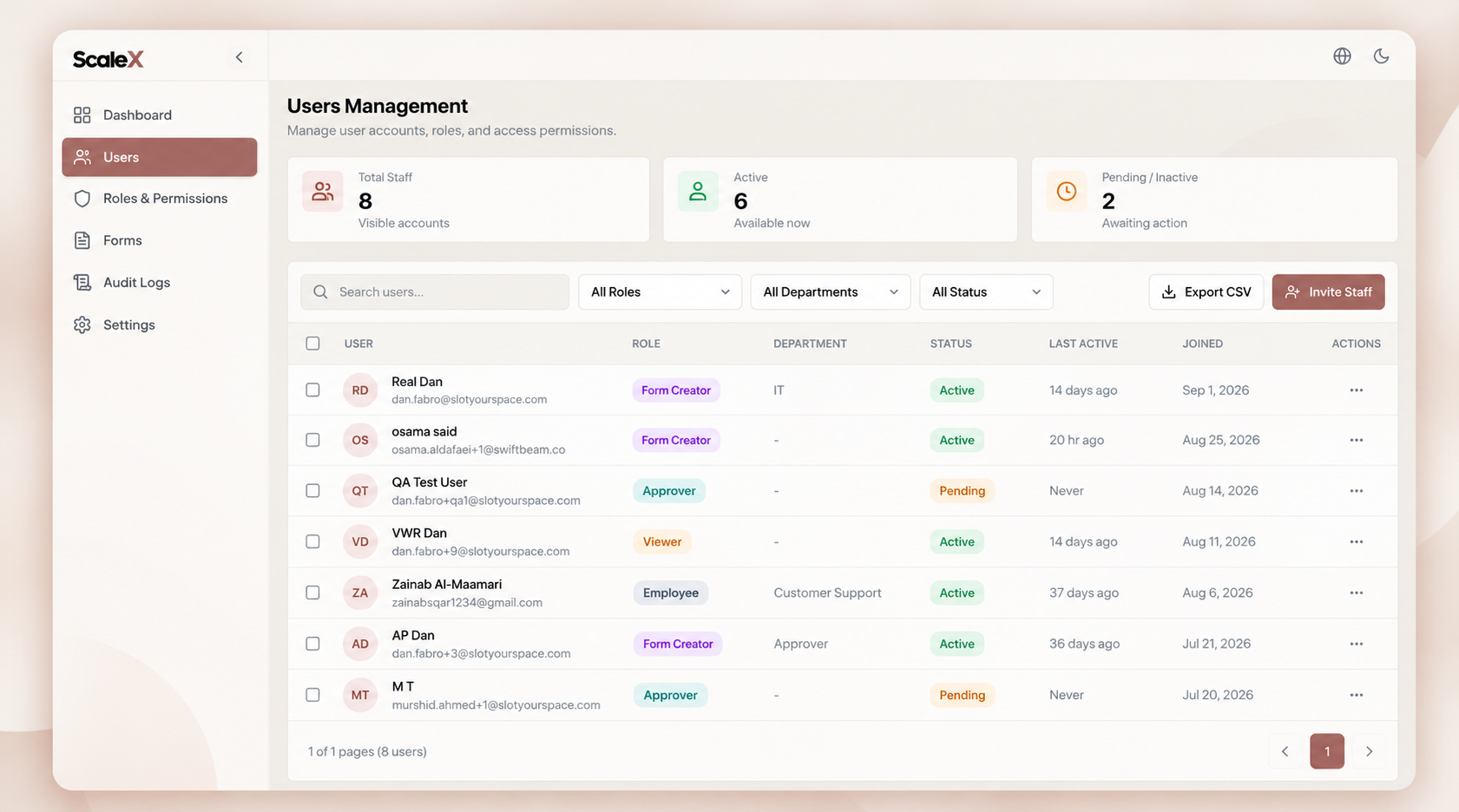Open the All Departments dropdown
This screenshot has height=812, width=1459.
pyautogui.click(x=830, y=292)
